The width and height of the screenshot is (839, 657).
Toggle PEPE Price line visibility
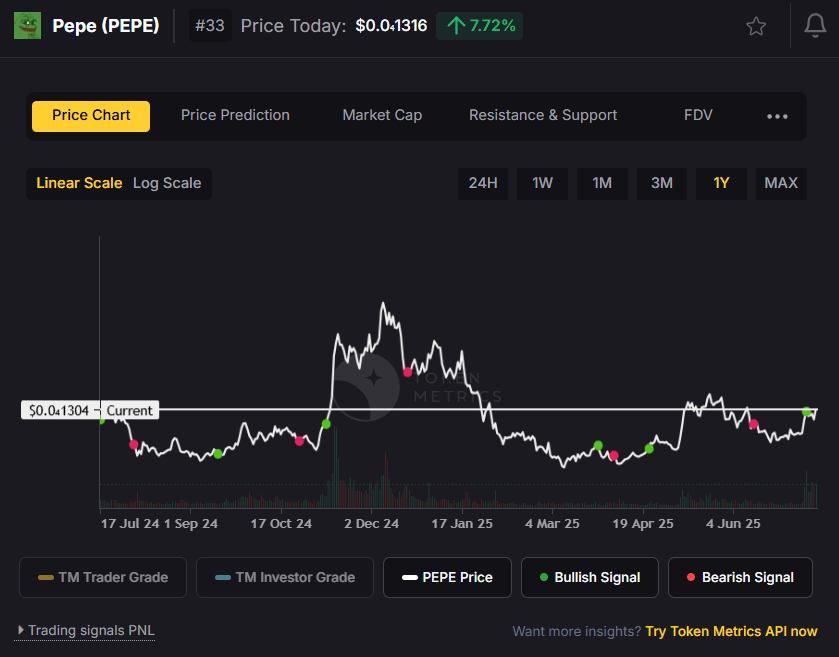coord(447,577)
